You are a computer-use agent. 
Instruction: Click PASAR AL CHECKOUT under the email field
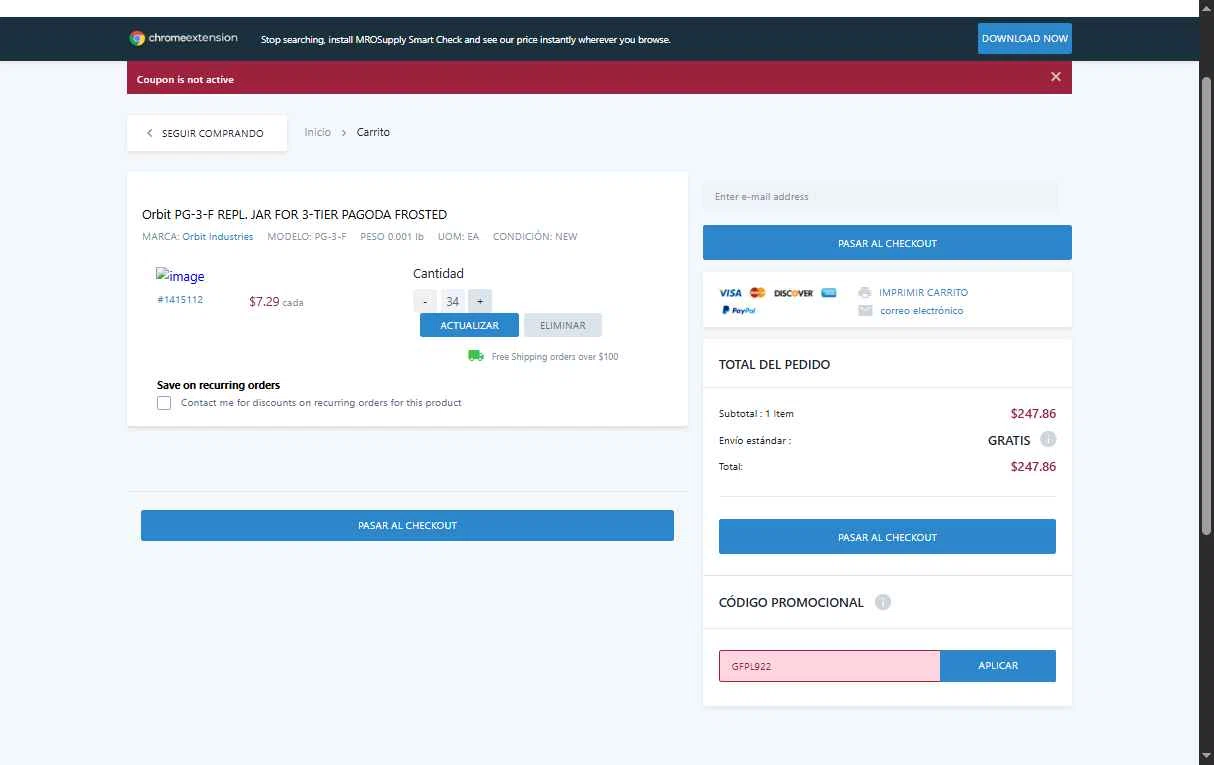point(887,243)
